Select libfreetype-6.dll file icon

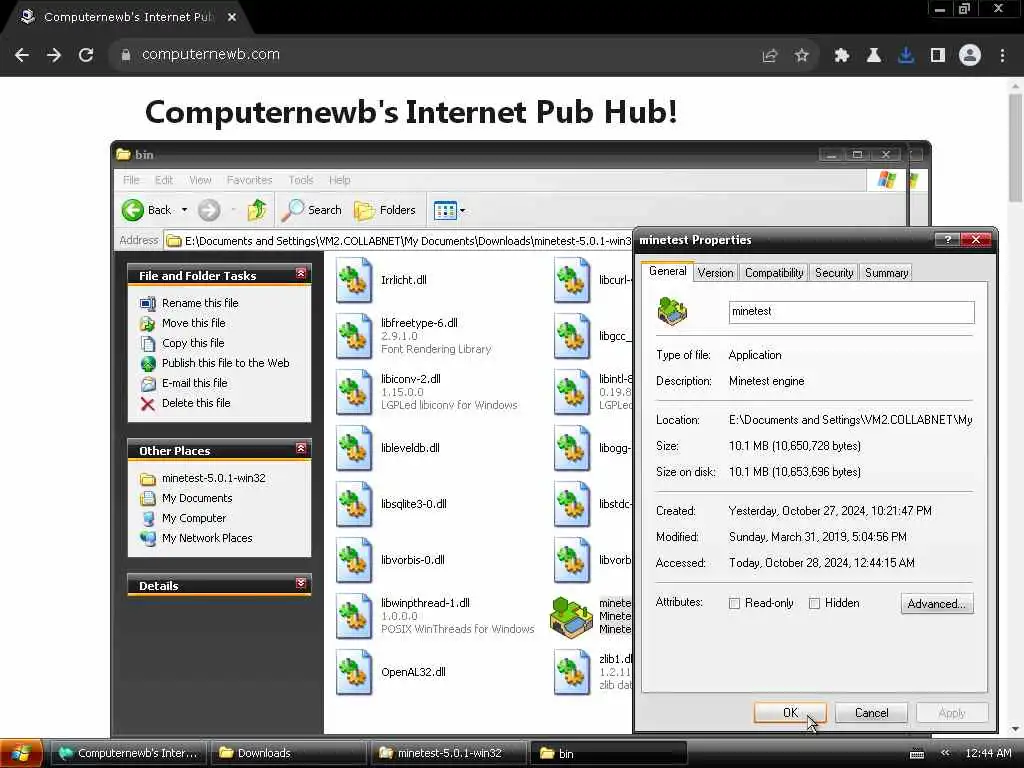[354, 336]
